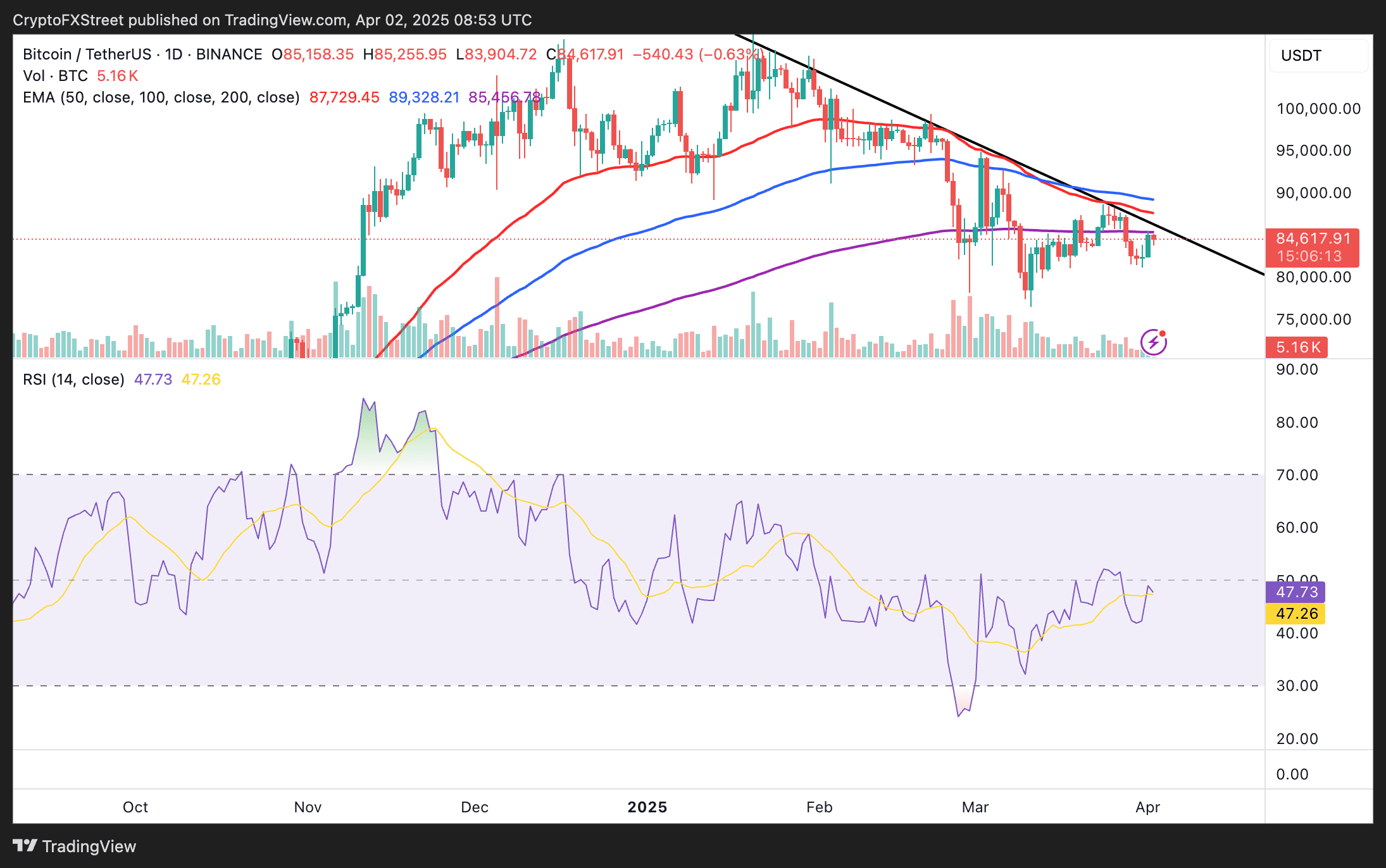
Task: Click the TradingView logo icon
Action: (x=25, y=845)
